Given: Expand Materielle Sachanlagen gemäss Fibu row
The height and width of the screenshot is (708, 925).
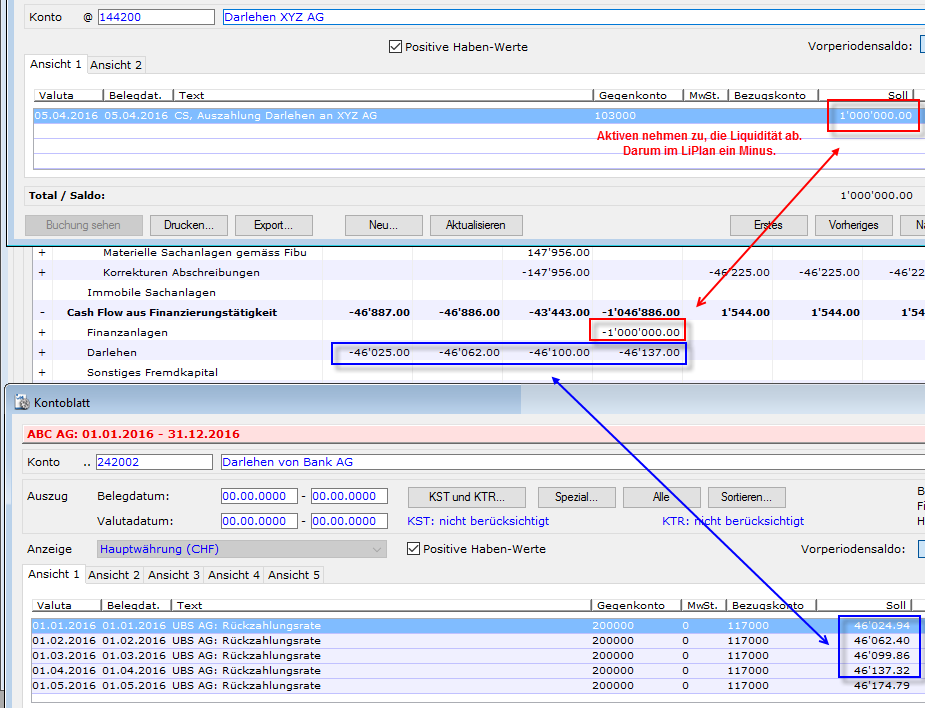Looking at the screenshot, I should point(42,253).
